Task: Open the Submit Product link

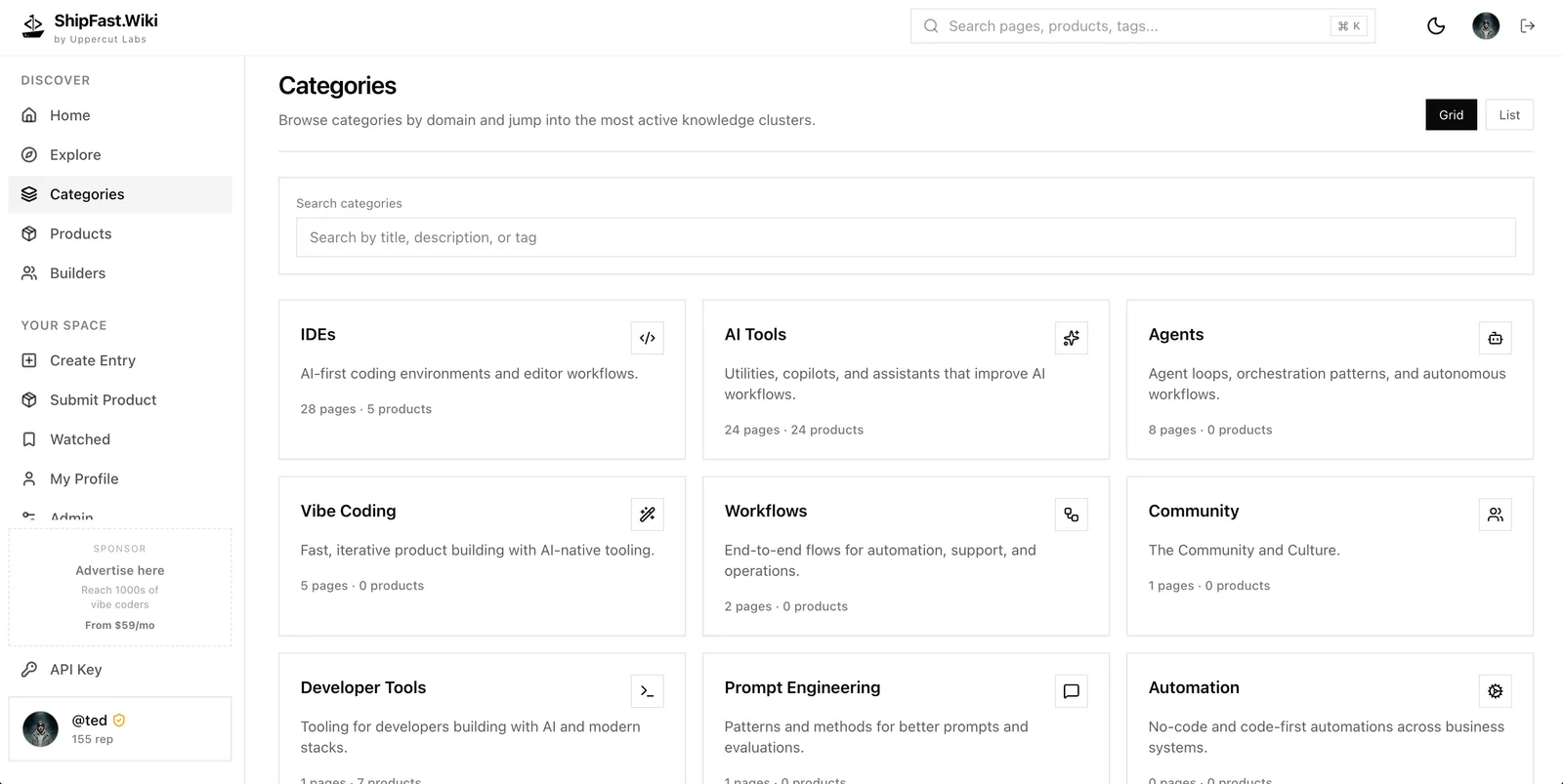Action: click(x=120, y=399)
